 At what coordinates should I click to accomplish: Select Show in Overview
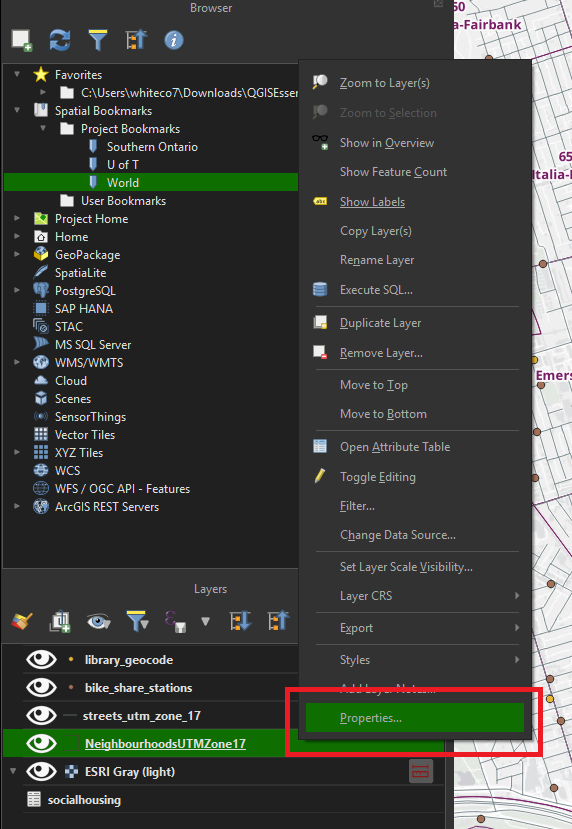[x=416, y=143]
